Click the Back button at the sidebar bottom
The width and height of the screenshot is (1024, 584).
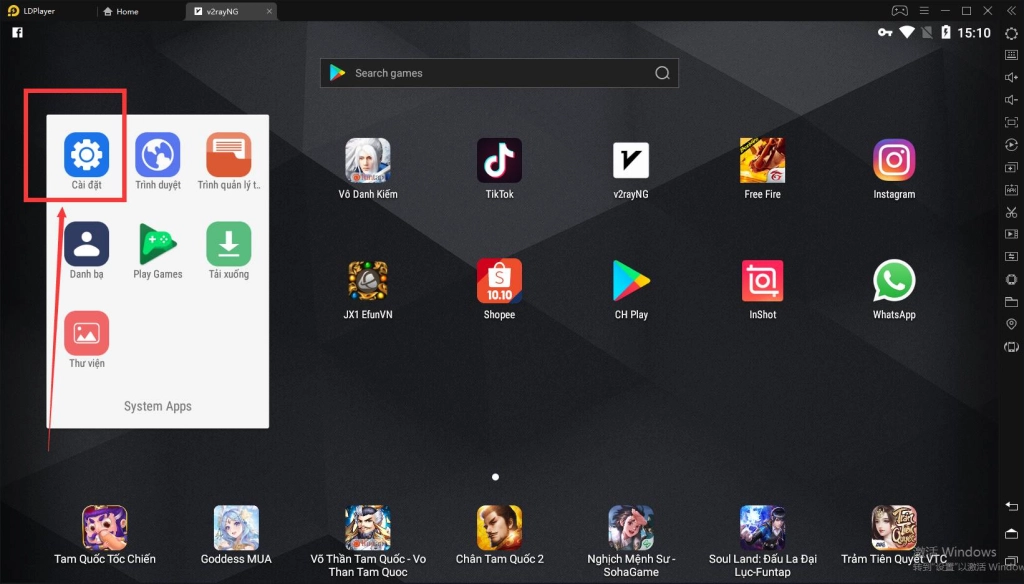1010,507
